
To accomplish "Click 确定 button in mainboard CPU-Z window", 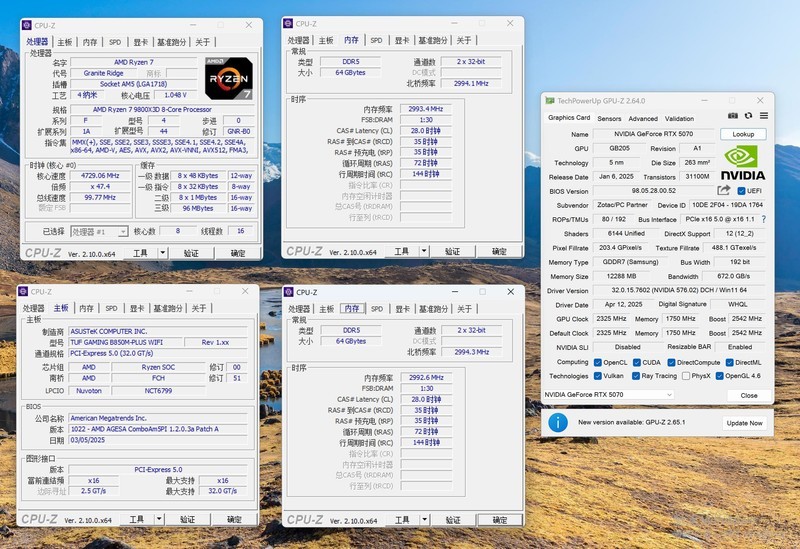I will tap(234, 519).
